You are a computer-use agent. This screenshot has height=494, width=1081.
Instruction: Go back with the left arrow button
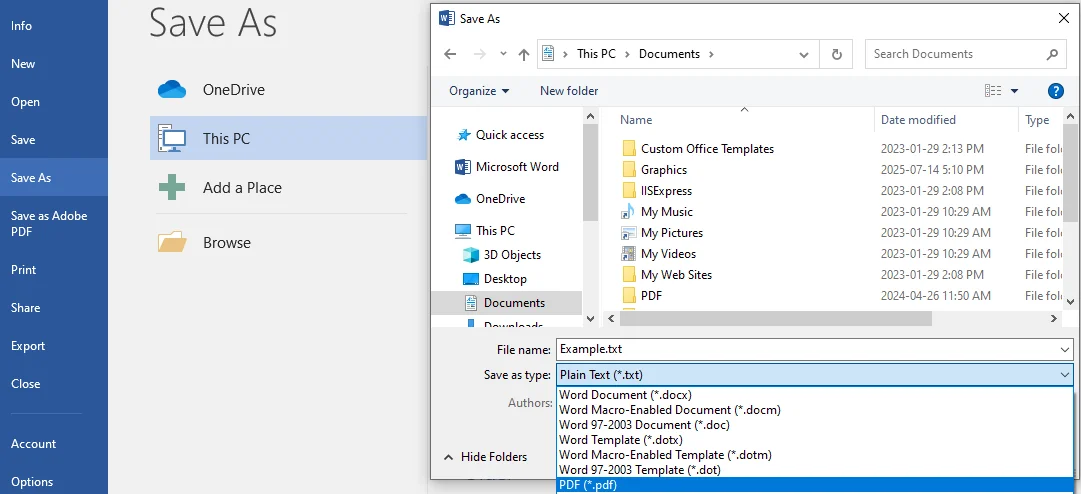(x=450, y=54)
